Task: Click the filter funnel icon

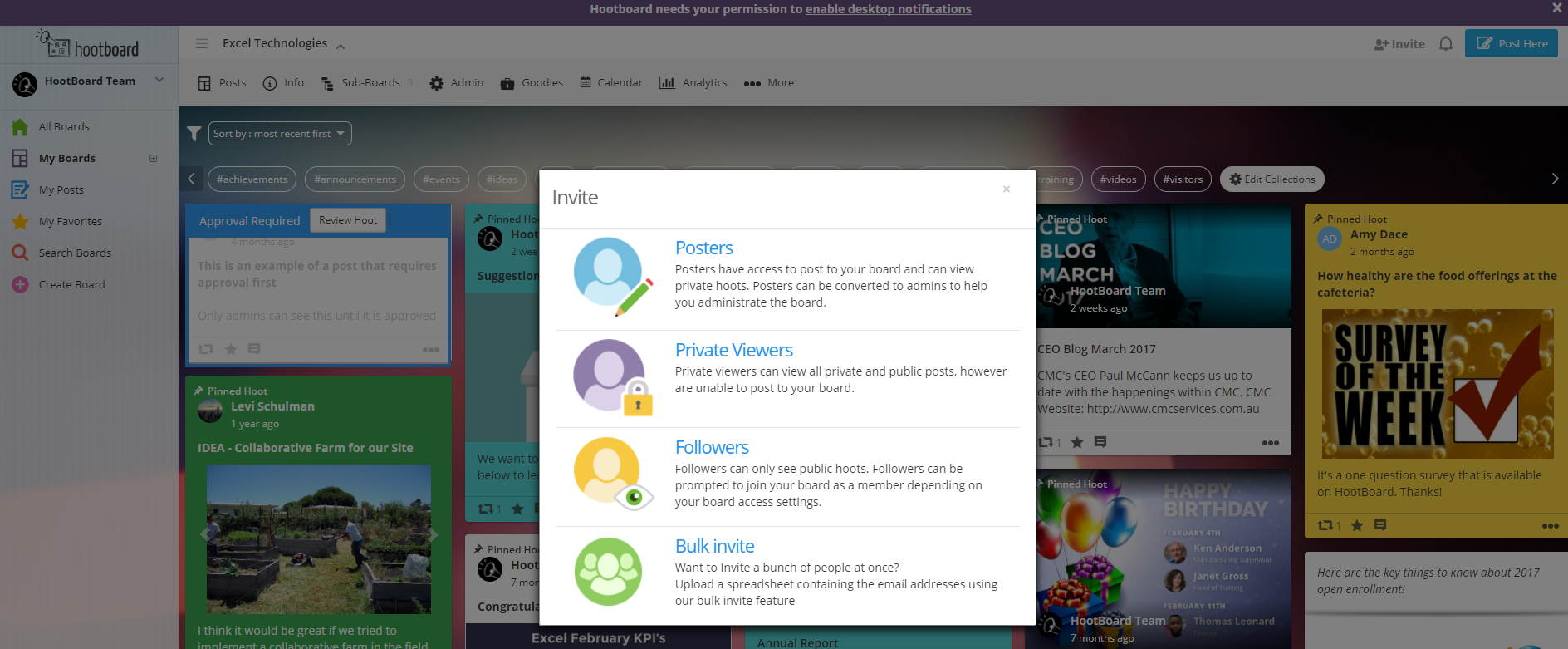Action: click(x=194, y=134)
